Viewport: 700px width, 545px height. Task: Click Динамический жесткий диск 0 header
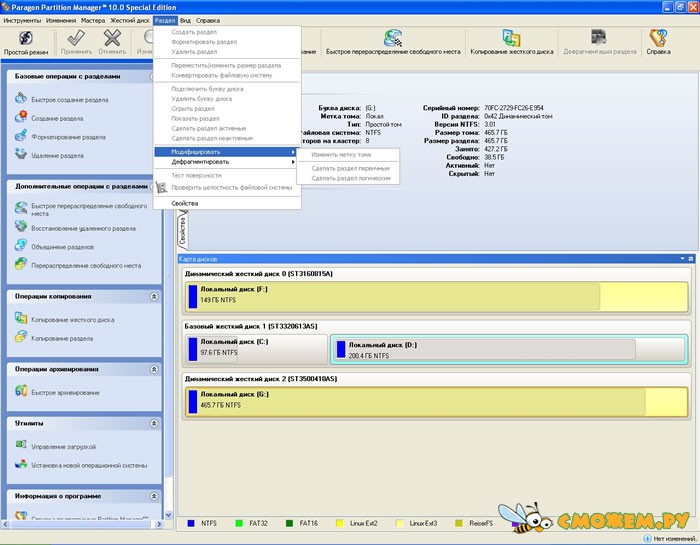tap(258, 274)
